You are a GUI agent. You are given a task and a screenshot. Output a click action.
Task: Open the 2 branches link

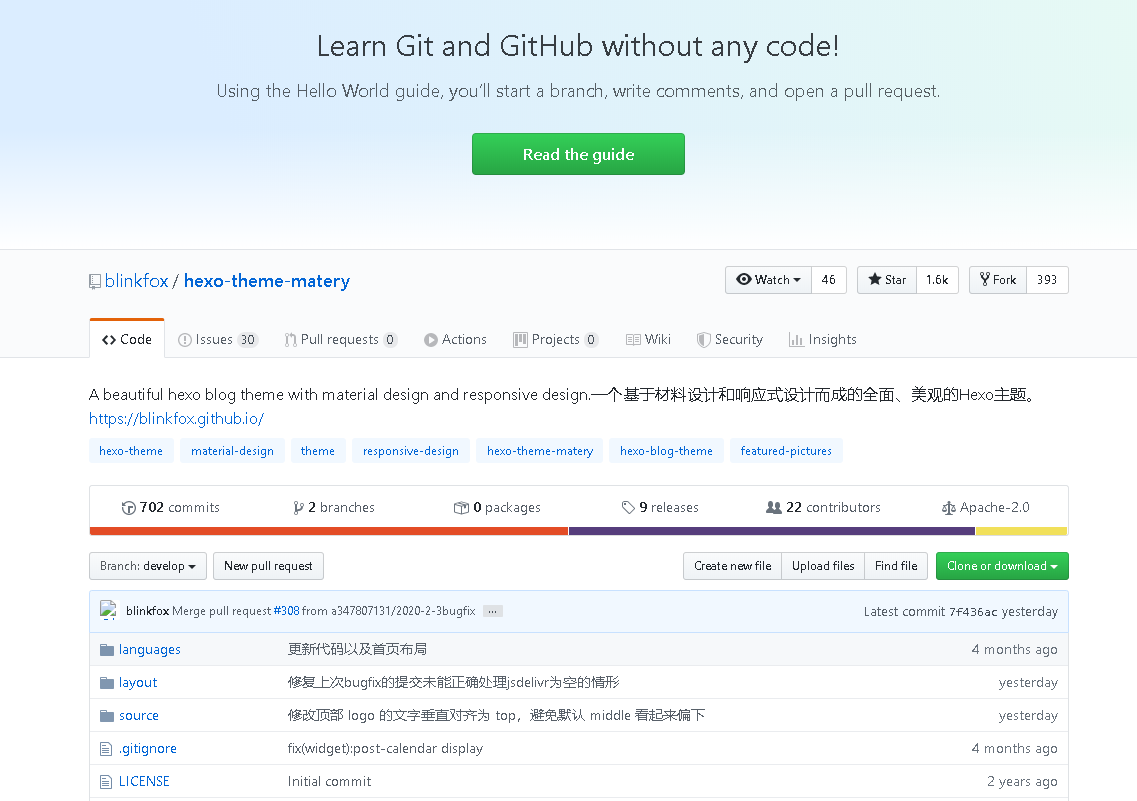pyautogui.click(x=334, y=507)
